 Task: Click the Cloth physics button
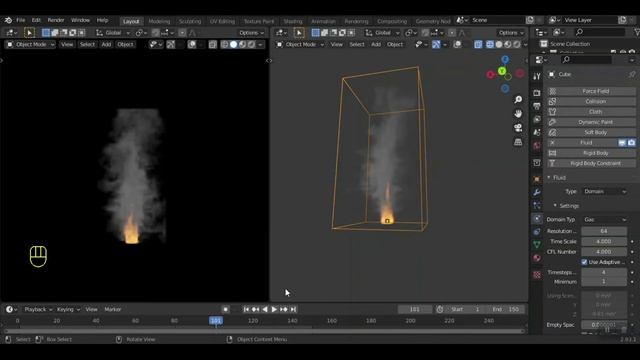click(591, 111)
